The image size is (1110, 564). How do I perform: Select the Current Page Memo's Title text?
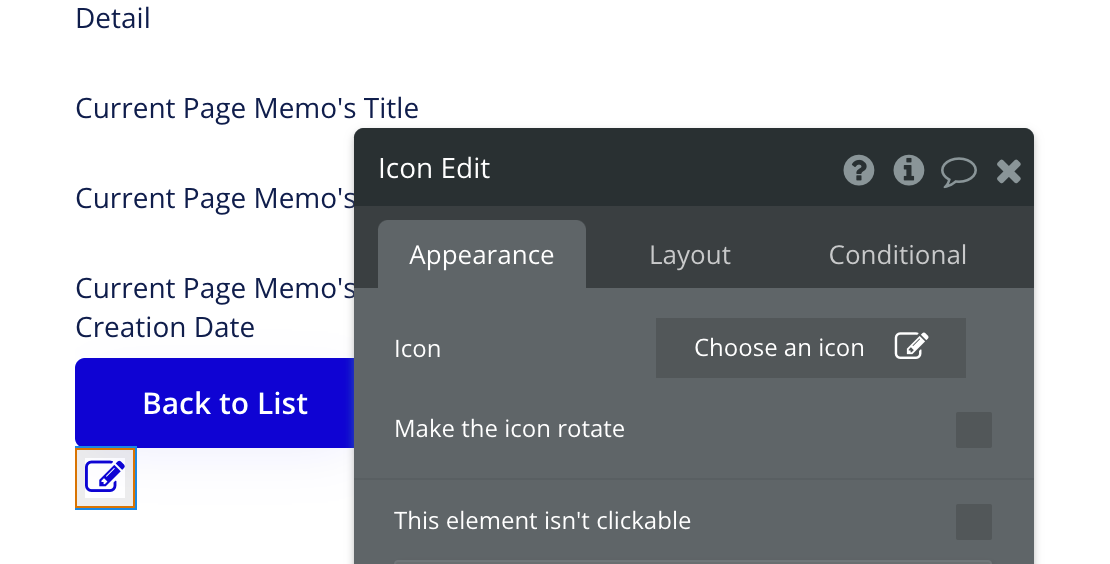click(247, 108)
